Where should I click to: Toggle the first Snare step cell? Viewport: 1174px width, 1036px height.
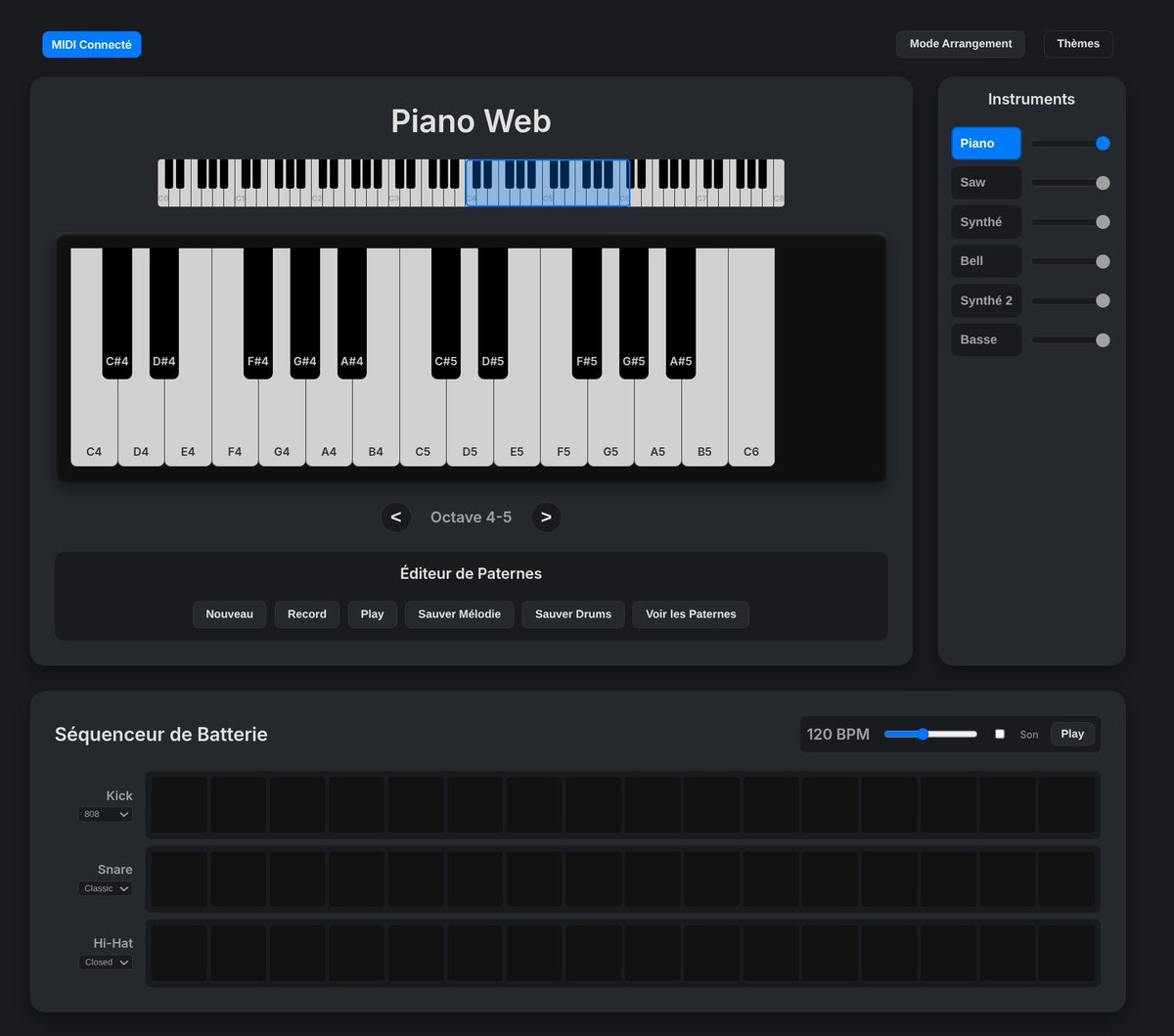tap(179, 879)
